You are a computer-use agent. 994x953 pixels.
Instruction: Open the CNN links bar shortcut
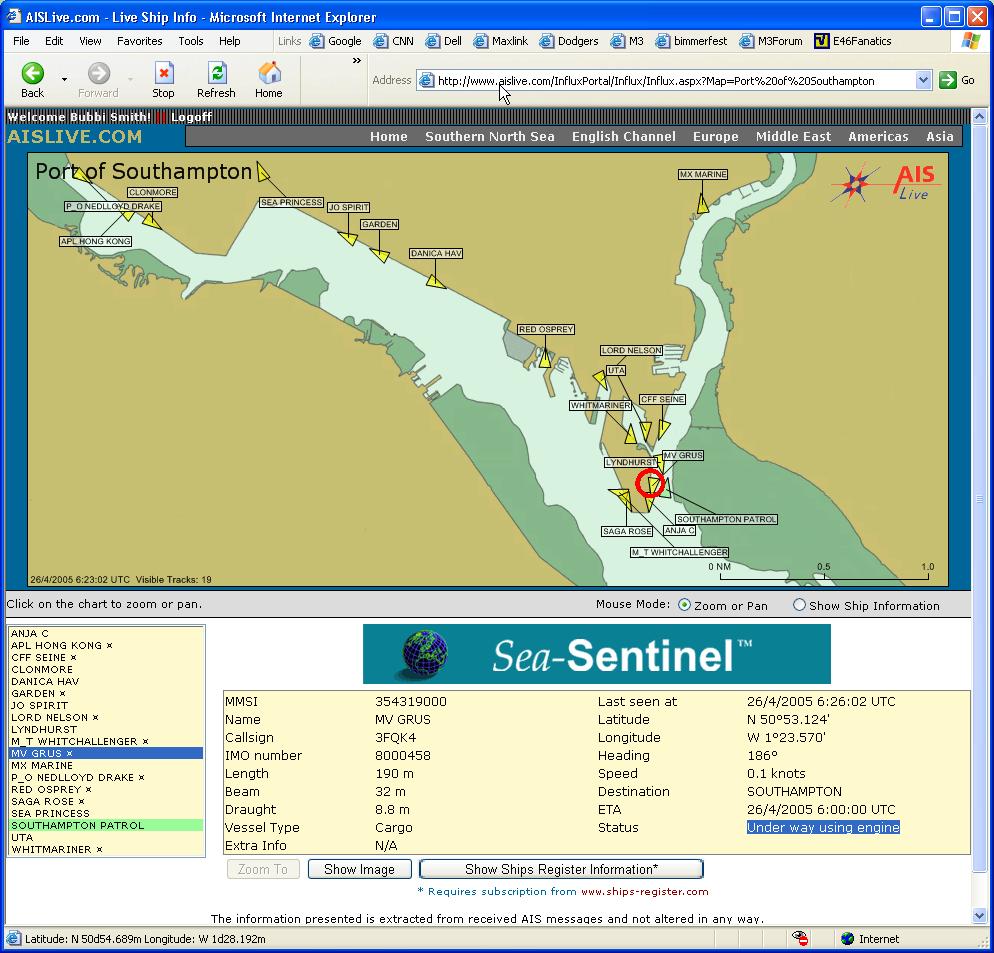pos(394,41)
